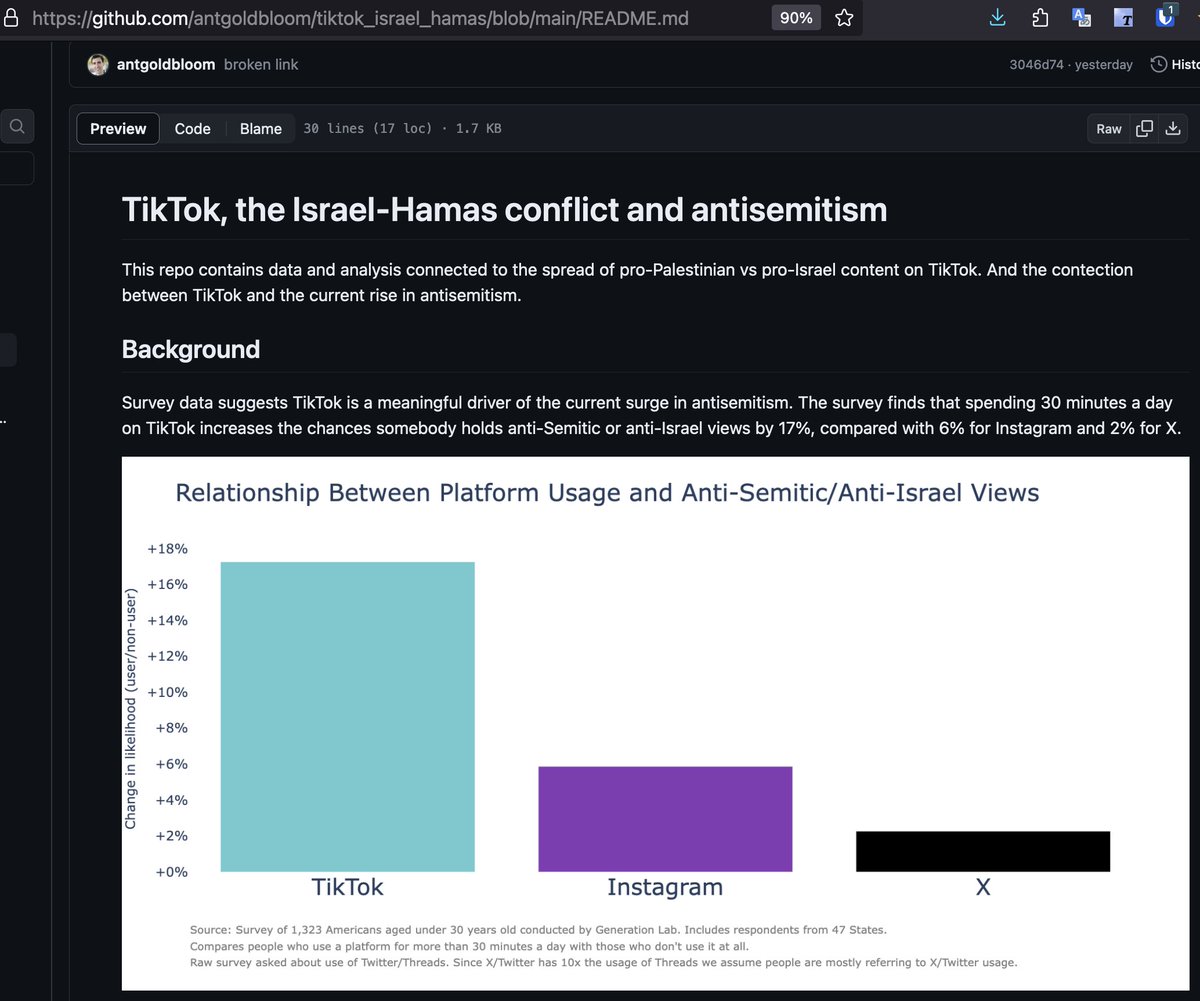
Task: Click the "Source: Survey of 1,323 Americans" footnote
Action: pos(538,929)
